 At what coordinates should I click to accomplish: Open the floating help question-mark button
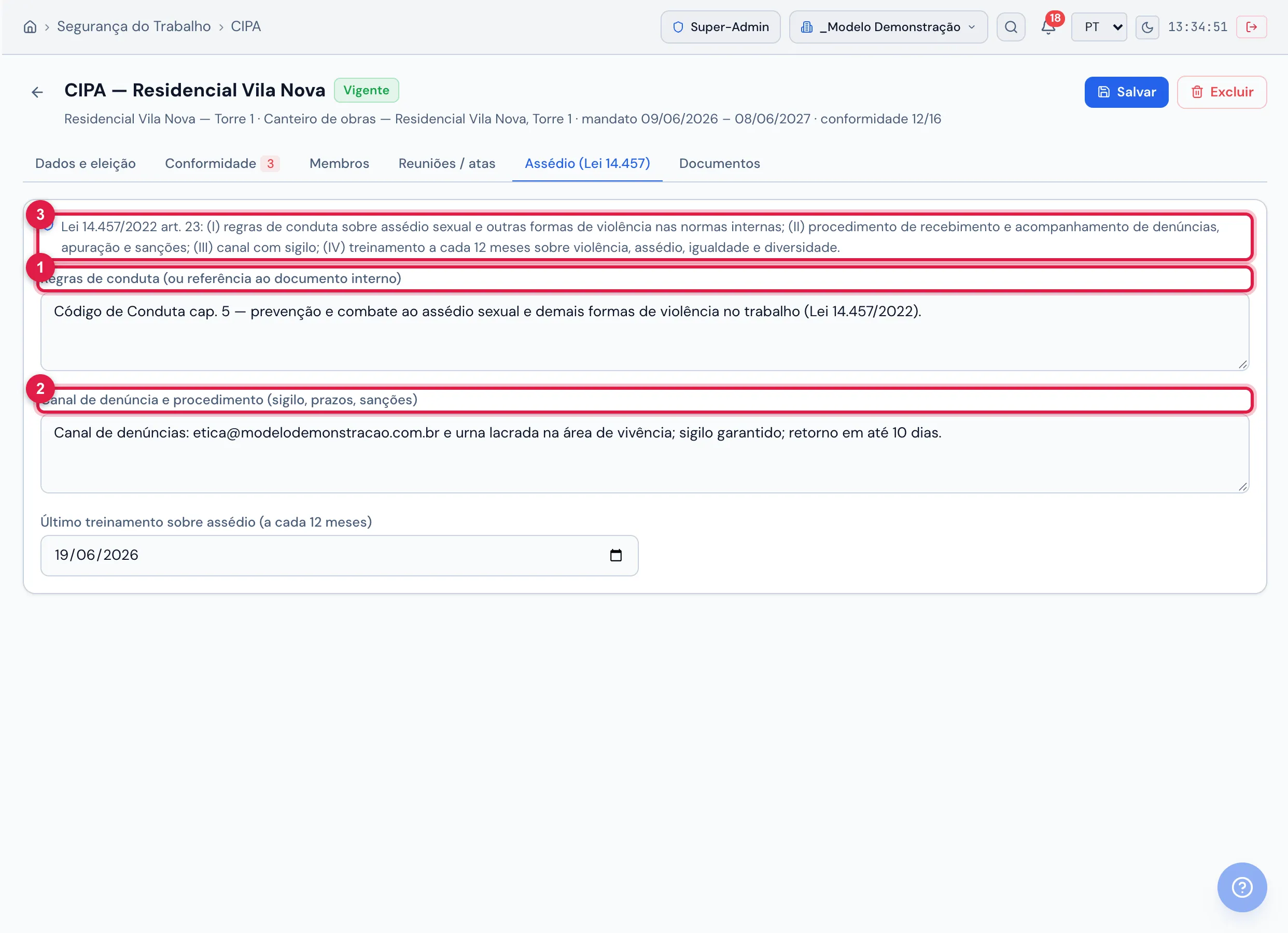tap(1241, 887)
